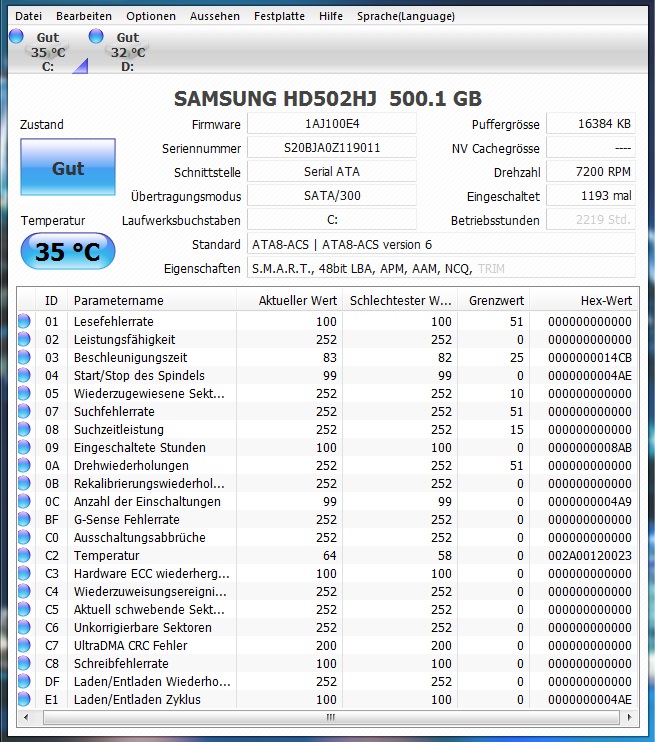Open the Sprache(Language) menu
The height and width of the screenshot is (742, 655).
[406, 16]
